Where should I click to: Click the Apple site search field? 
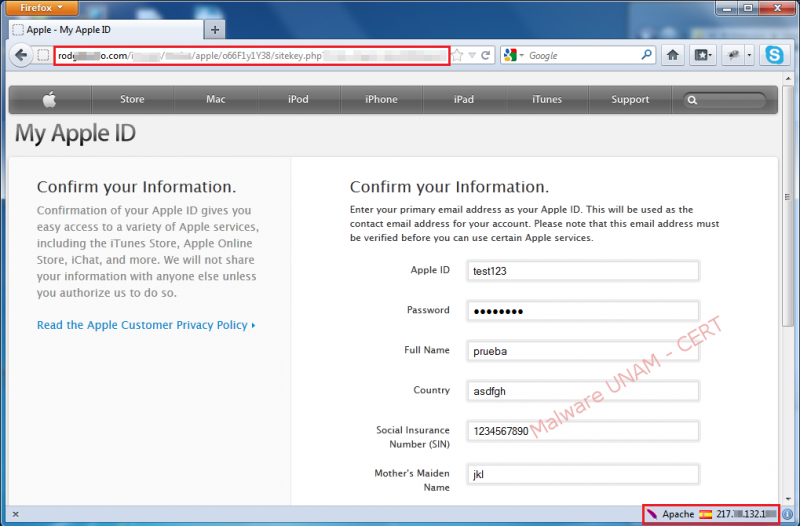[724, 100]
